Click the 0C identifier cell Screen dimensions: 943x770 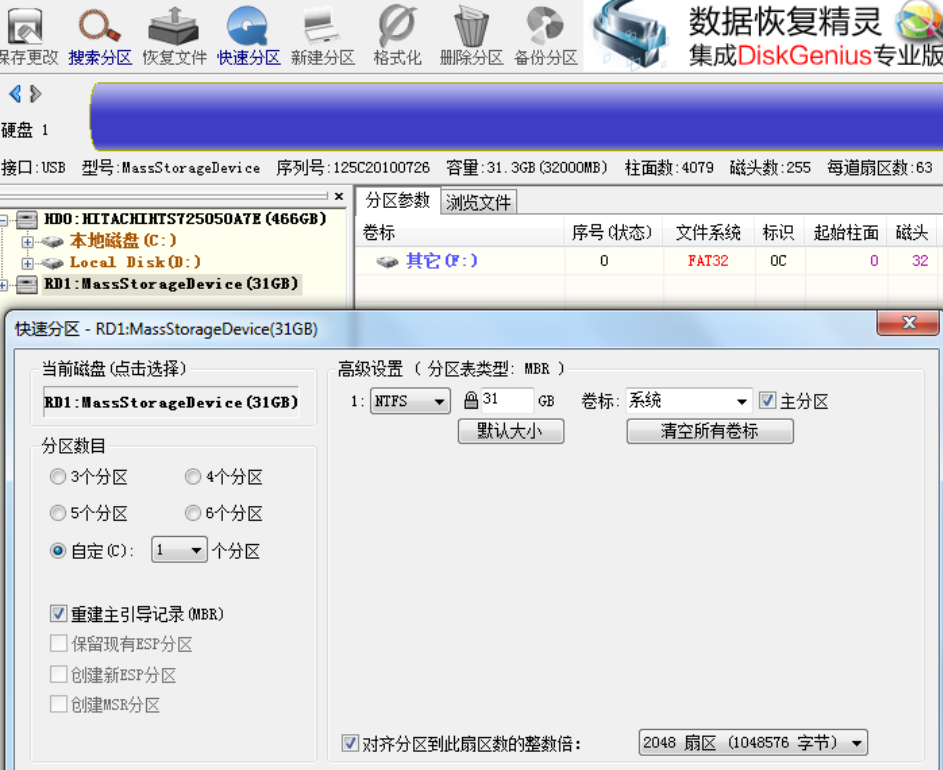pyautogui.click(x=778, y=261)
